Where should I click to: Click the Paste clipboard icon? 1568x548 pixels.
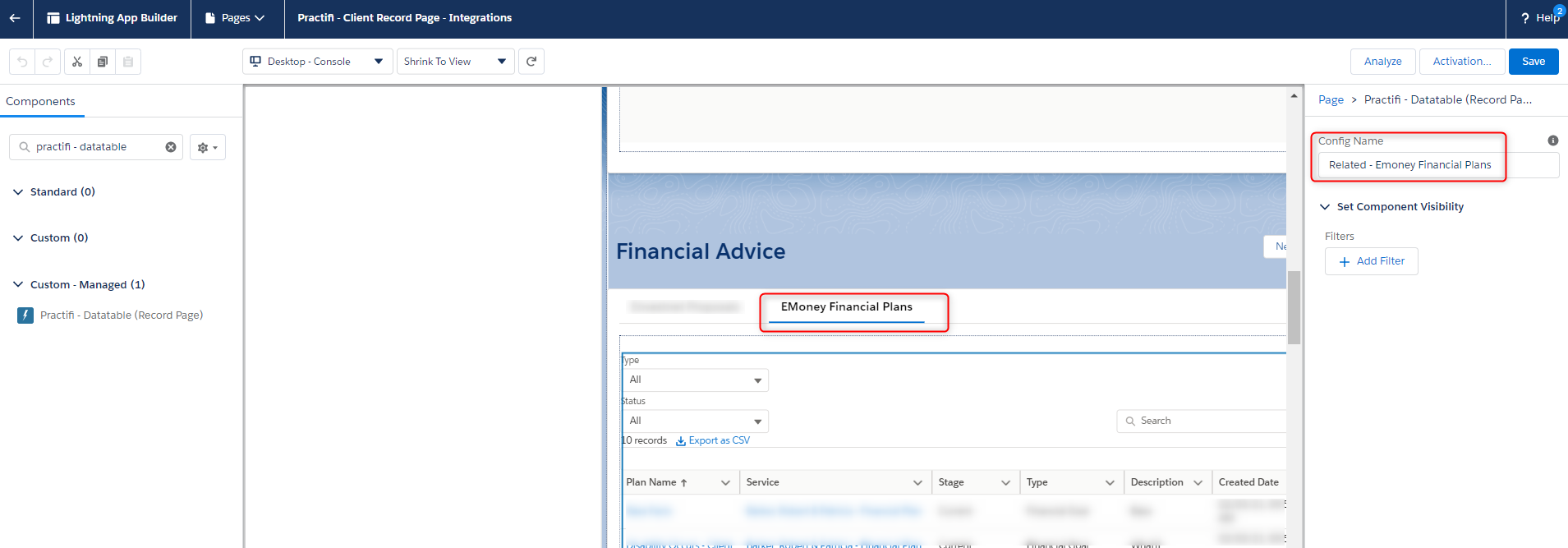click(128, 62)
